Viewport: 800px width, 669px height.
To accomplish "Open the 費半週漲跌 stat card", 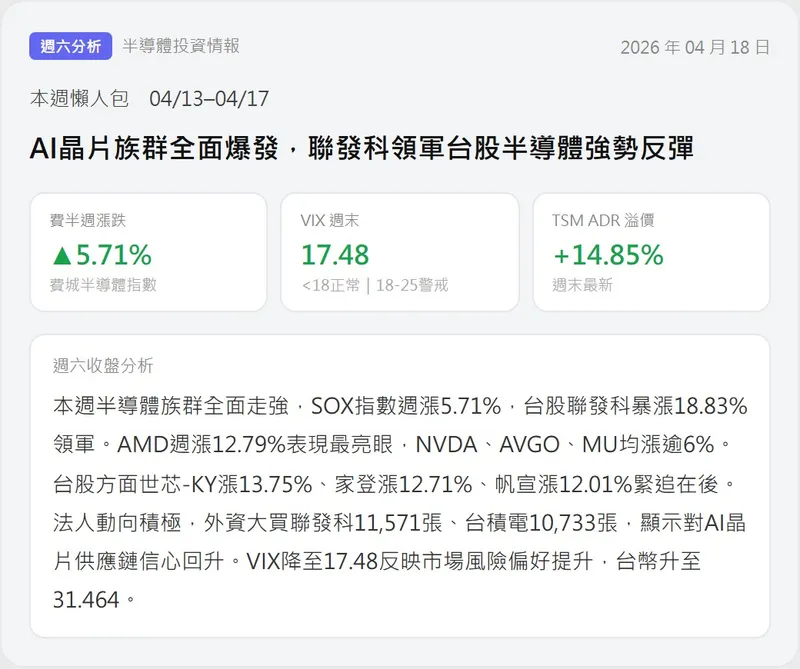I will coord(148,252).
